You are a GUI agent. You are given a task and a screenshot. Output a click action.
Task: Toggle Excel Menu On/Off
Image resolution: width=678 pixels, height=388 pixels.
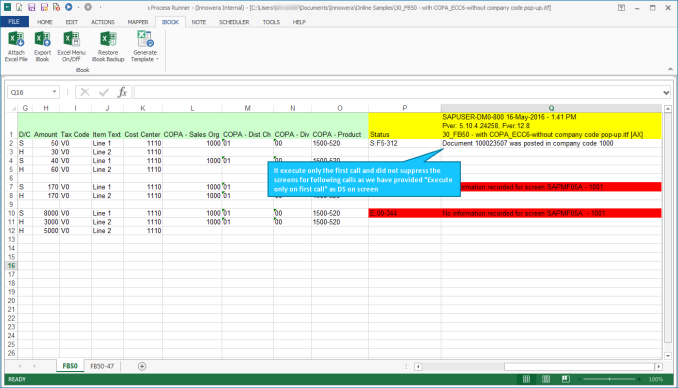pyautogui.click(x=71, y=47)
